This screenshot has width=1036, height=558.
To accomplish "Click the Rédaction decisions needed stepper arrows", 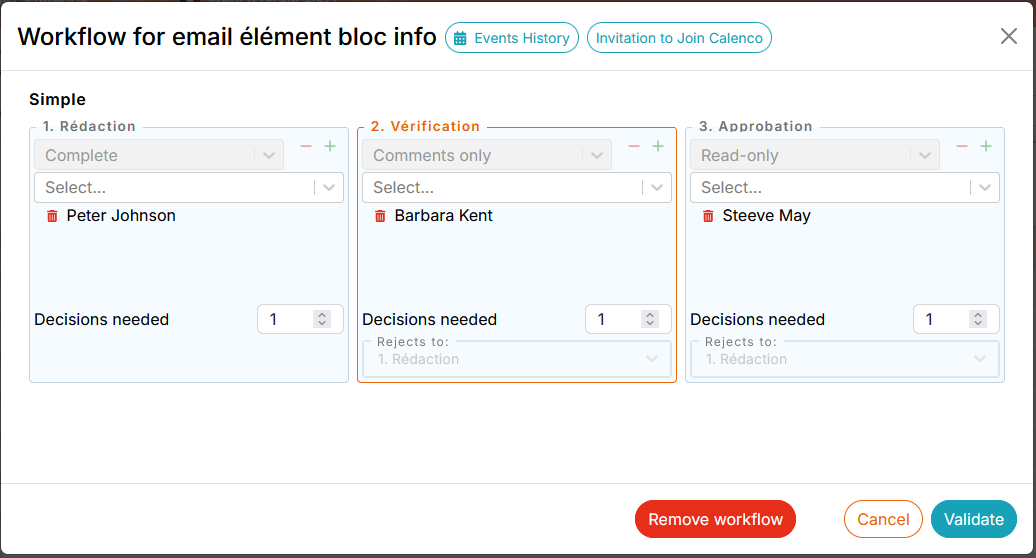I will pyautogui.click(x=322, y=319).
